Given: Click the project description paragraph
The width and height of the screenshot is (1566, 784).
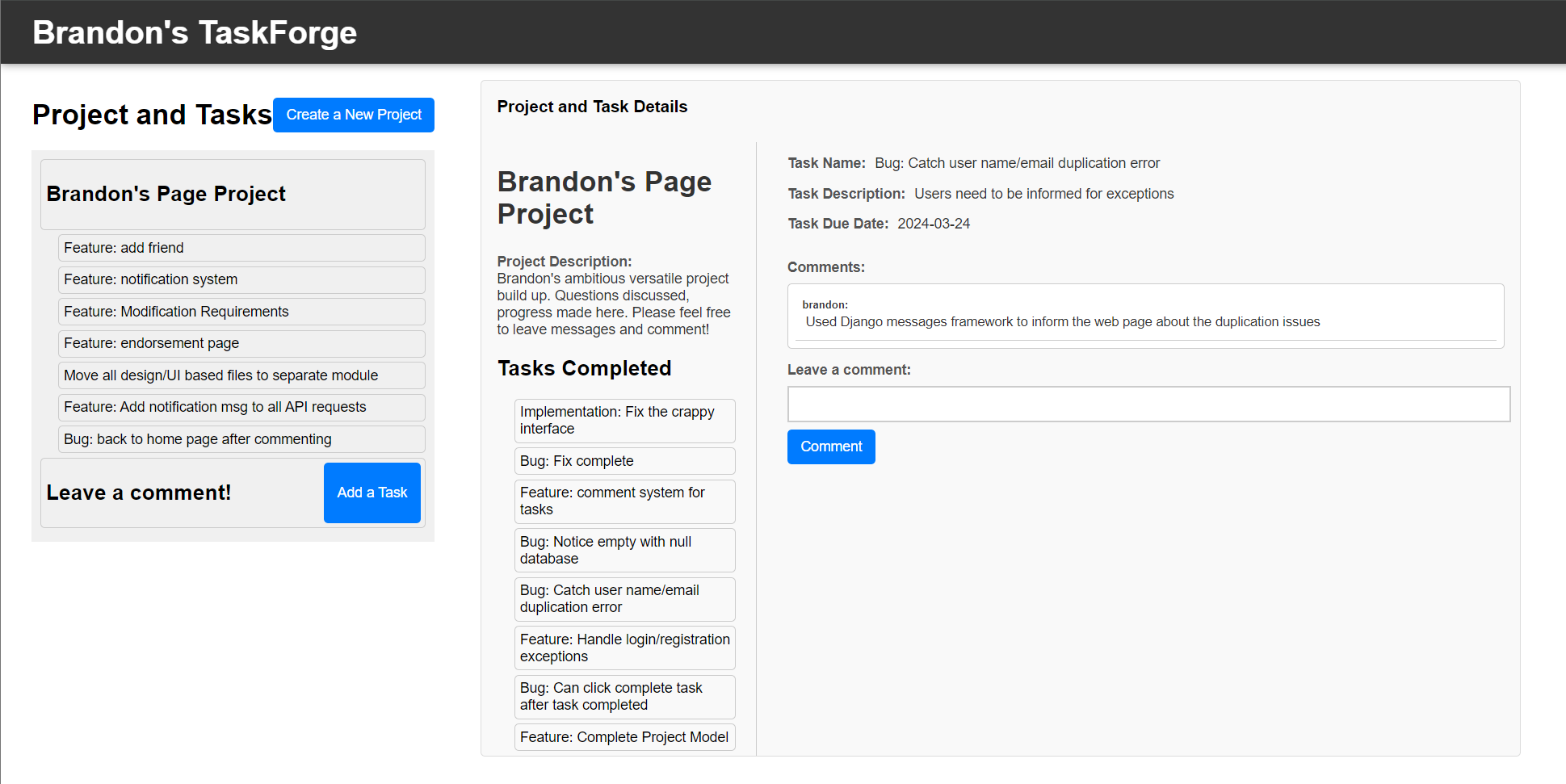Looking at the screenshot, I should coord(614,304).
